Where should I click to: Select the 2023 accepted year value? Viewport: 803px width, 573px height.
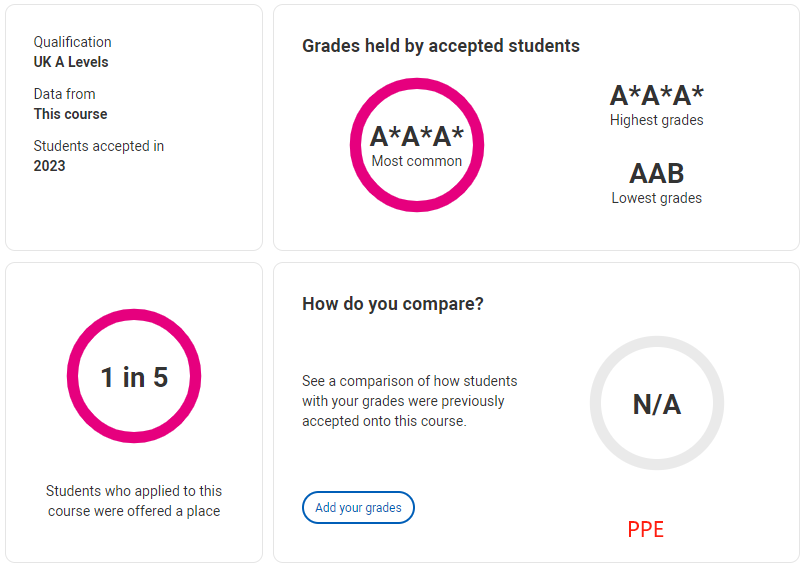50,166
